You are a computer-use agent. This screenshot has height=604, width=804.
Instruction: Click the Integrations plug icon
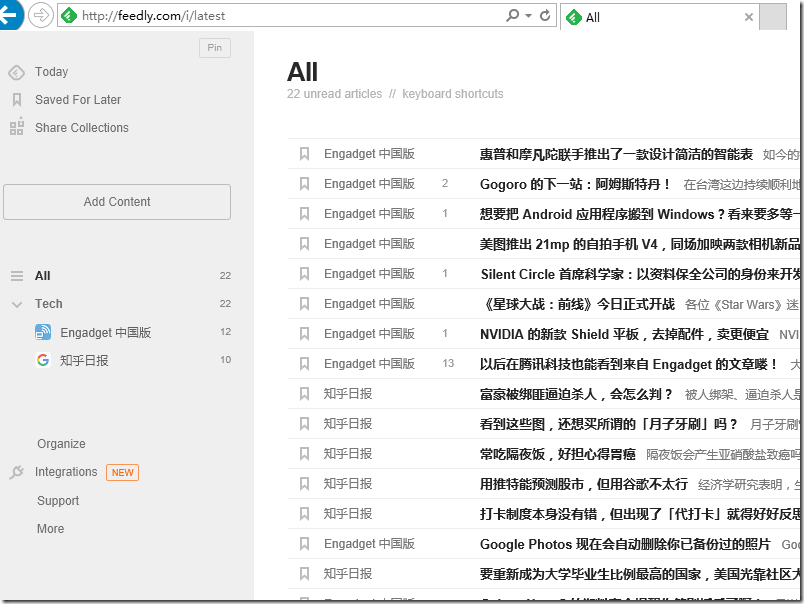click(x=17, y=472)
